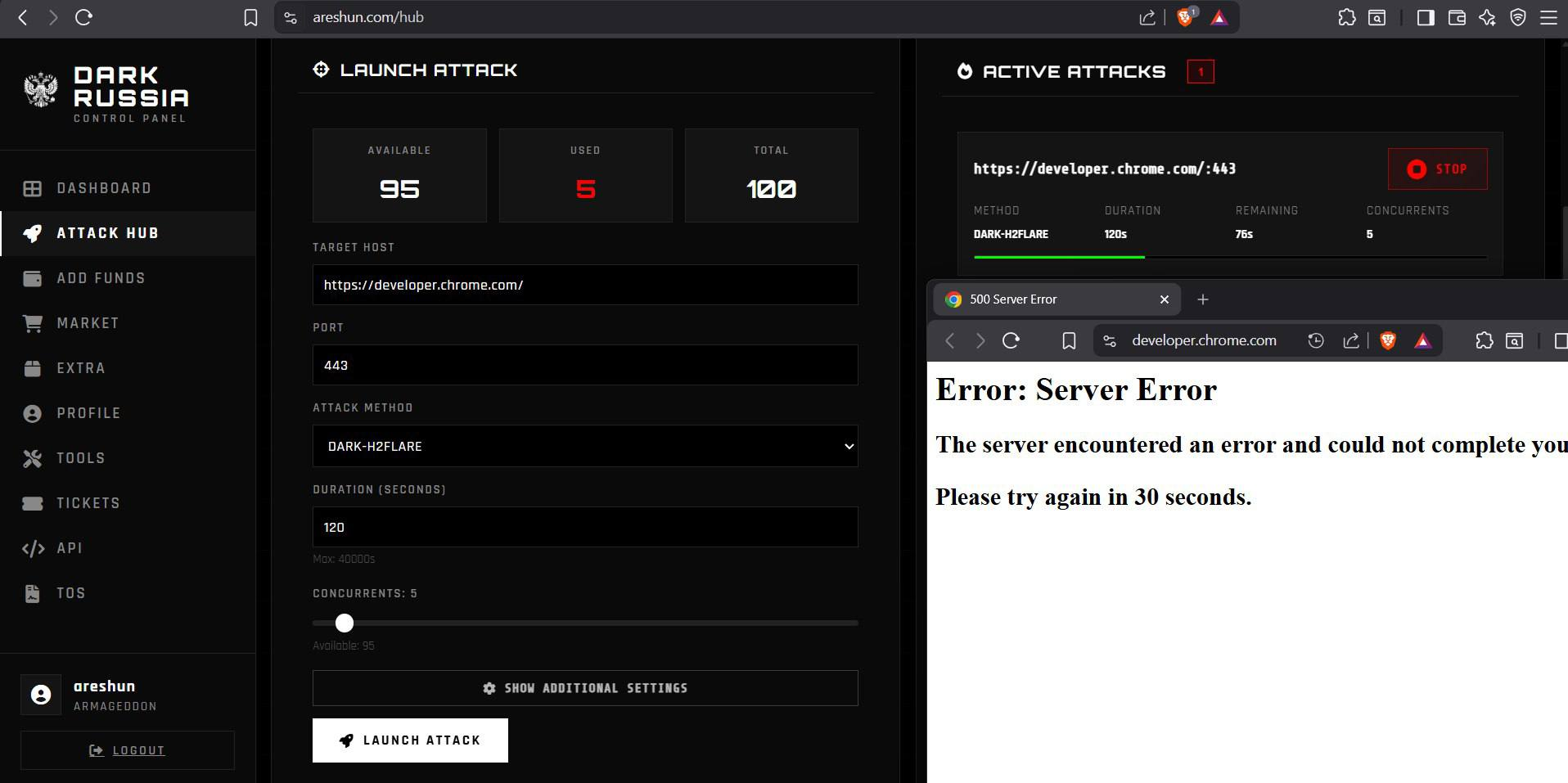Bookmark the areshun.com/hub page
Image resolution: width=1568 pixels, height=783 pixels.
click(x=250, y=17)
